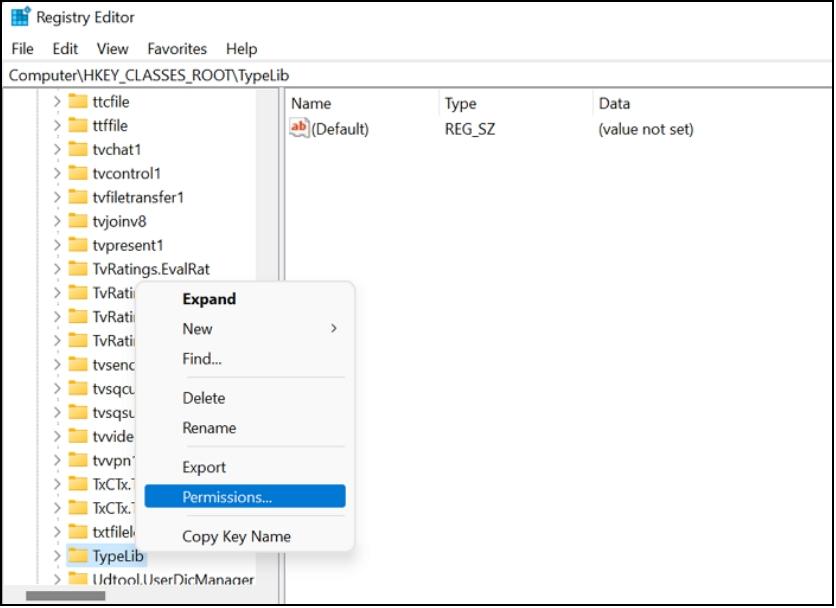Click the TypeLib folder icon
The width and height of the screenshot is (836, 608).
click(x=78, y=556)
